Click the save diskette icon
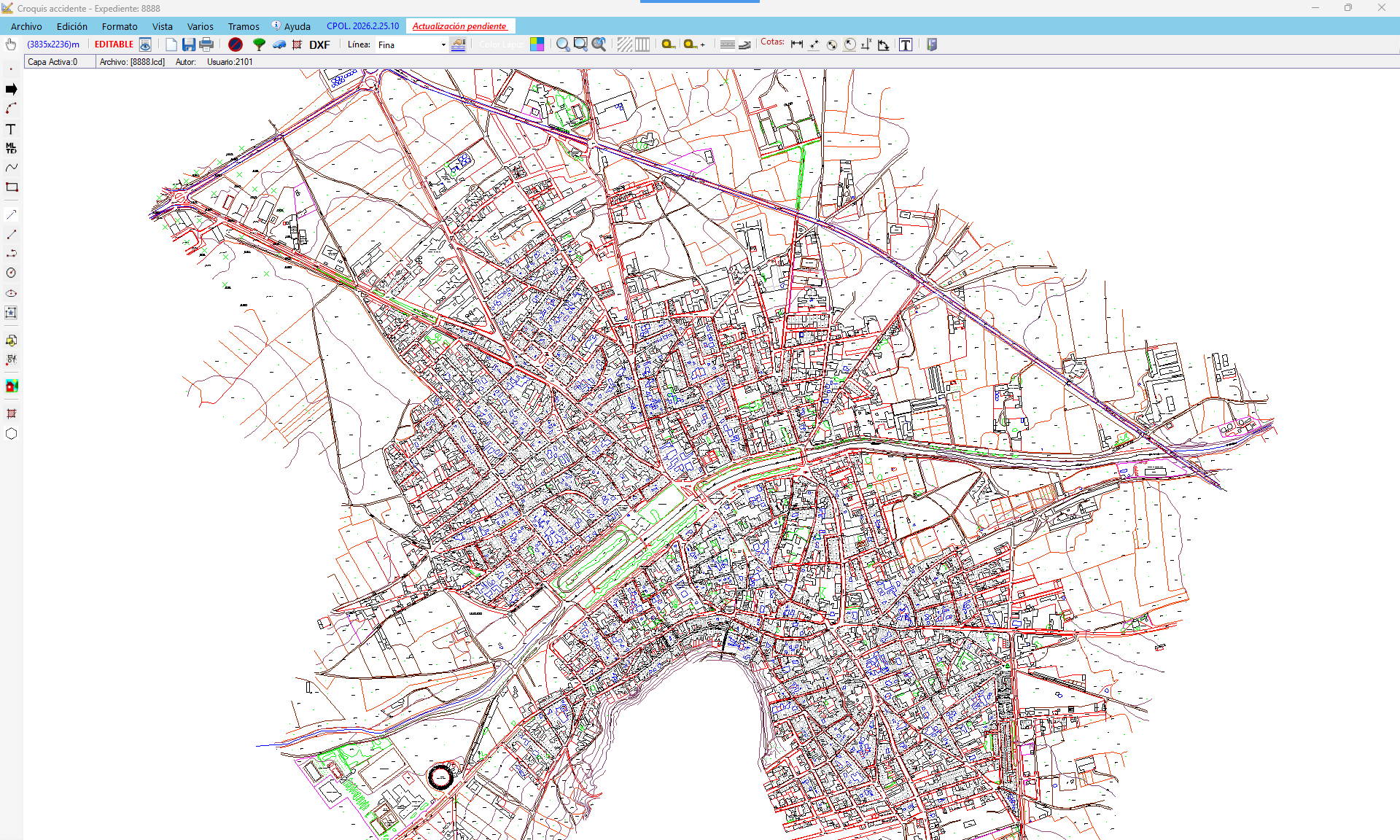1400x840 pixels. [x=189, y=44]
